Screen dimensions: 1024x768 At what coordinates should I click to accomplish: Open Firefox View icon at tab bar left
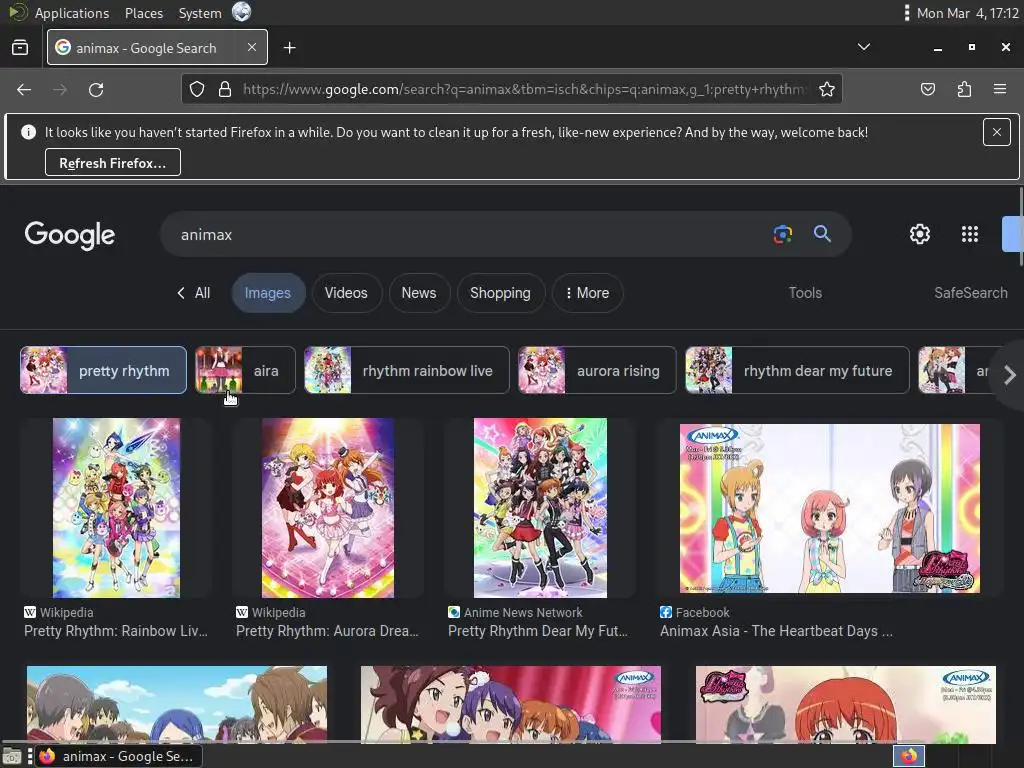click(x=20, y=48)
